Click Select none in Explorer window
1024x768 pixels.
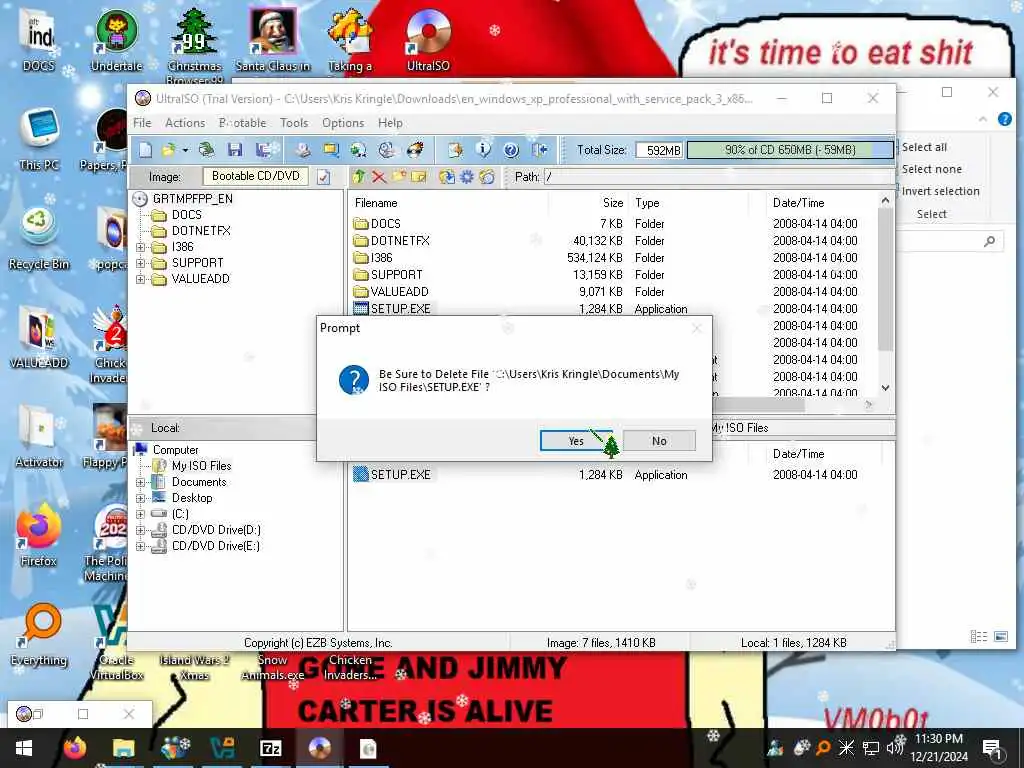point(931,169)
